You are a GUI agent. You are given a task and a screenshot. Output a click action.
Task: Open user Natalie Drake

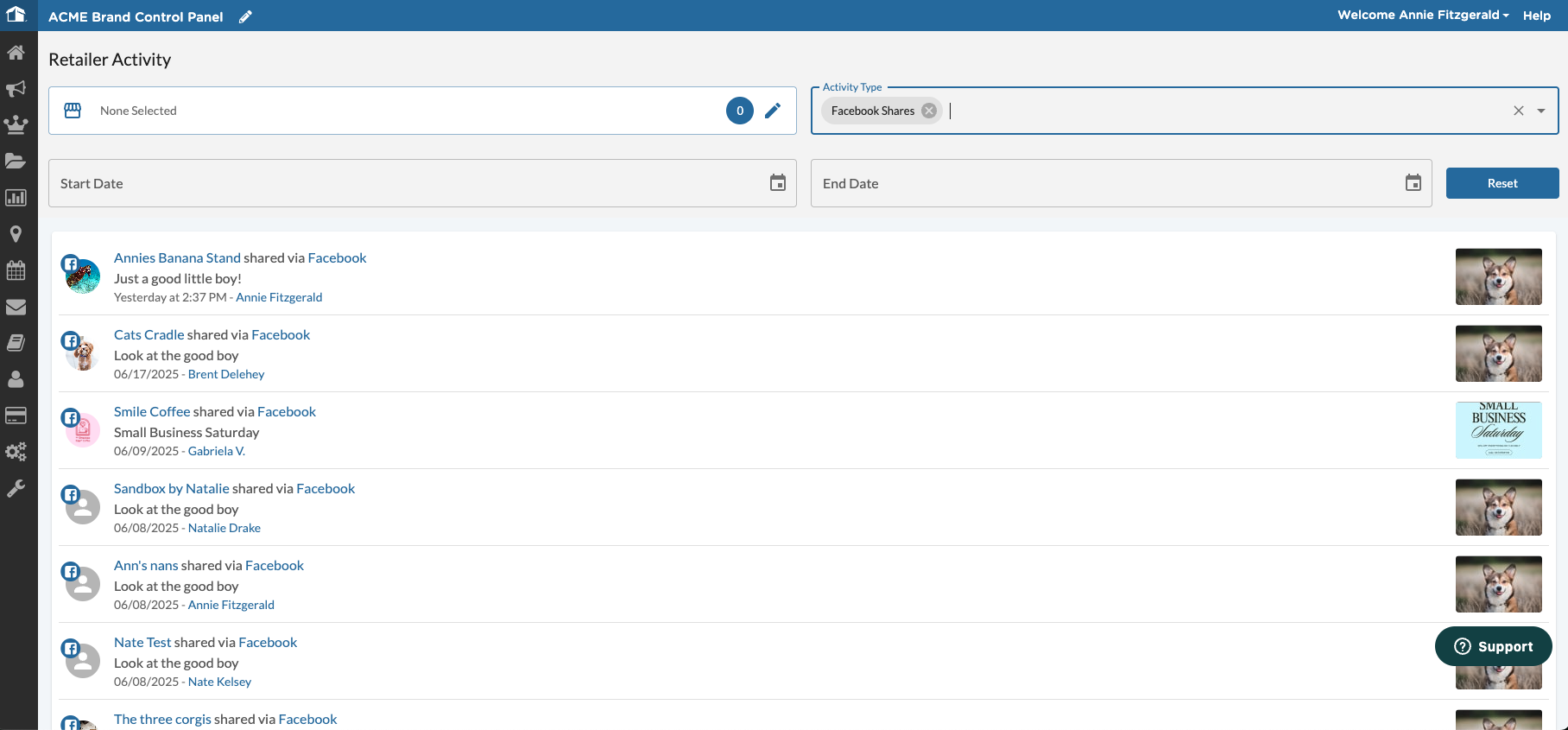pos(224,528)
